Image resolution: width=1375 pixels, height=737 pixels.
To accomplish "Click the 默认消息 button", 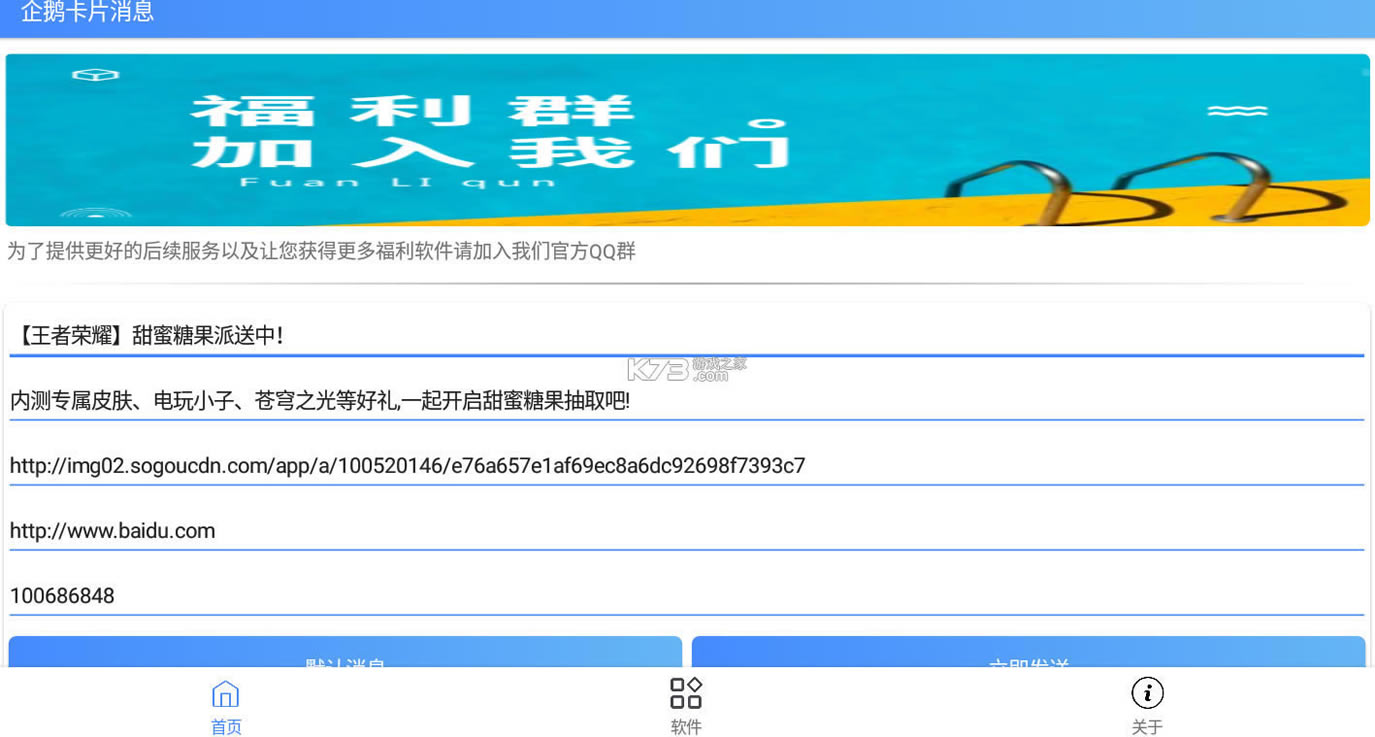I will (345, 652).
